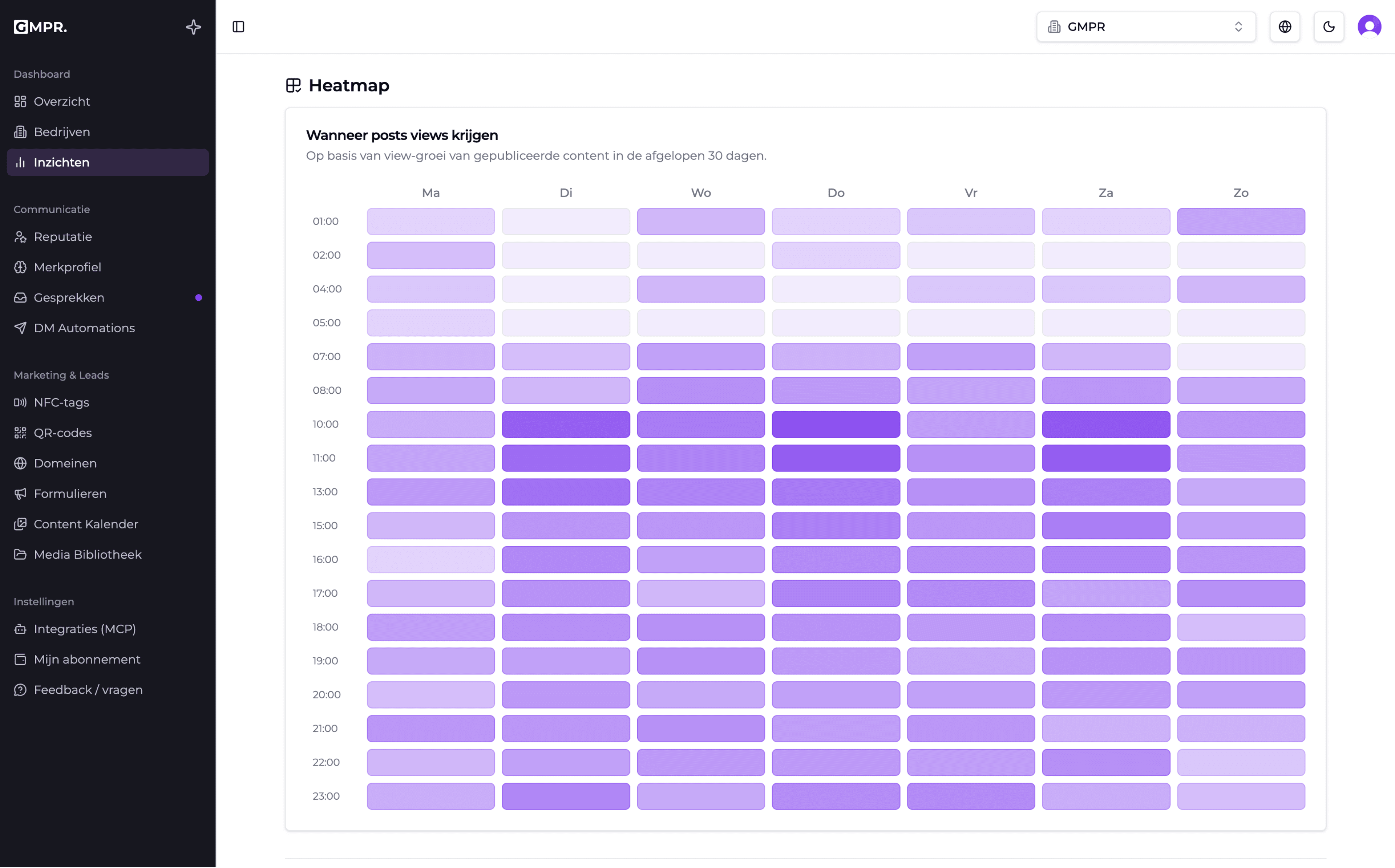
Task: Open Content Kalender page
Action: 108,524
